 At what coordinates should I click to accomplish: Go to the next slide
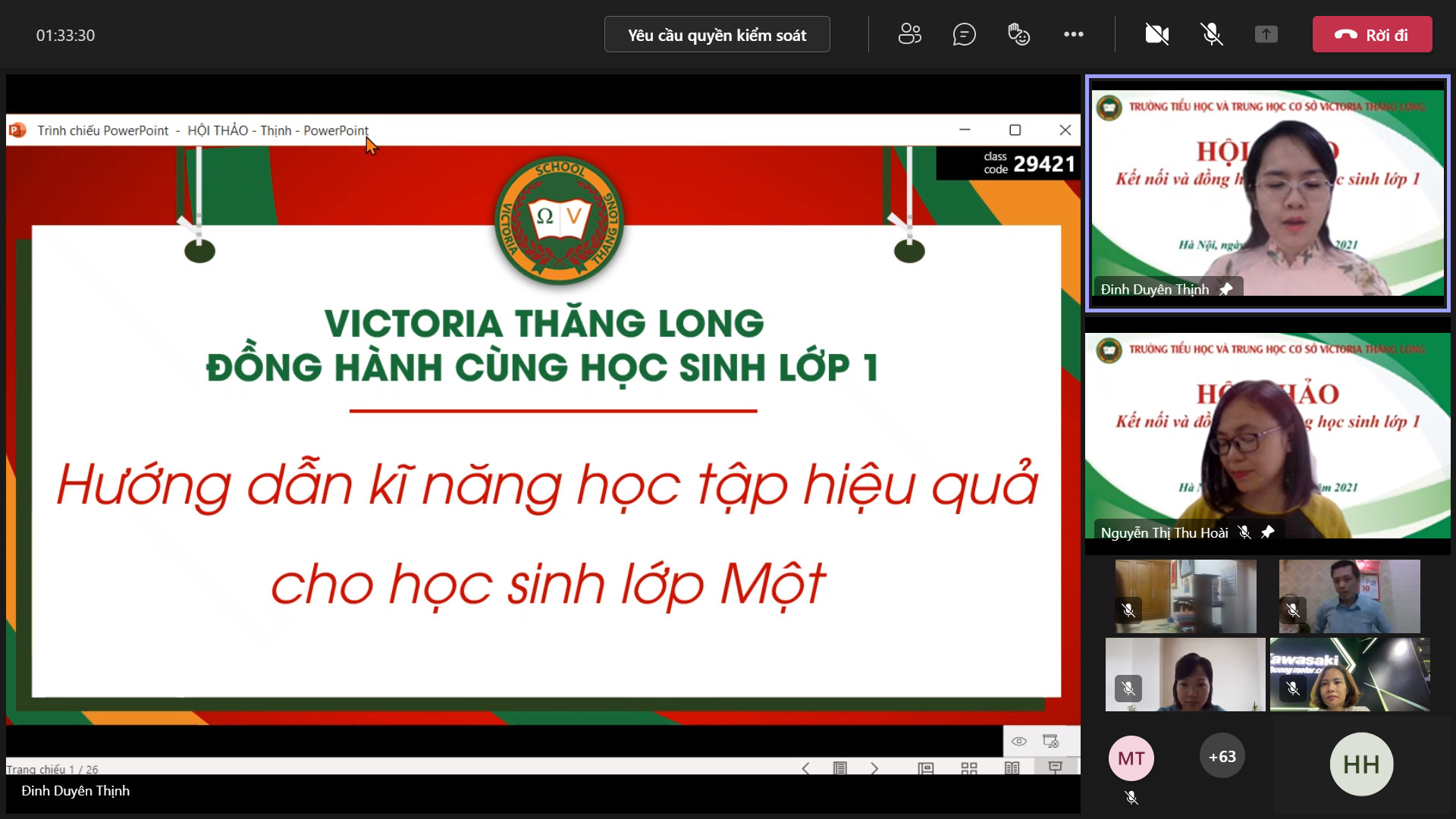click(874, 768)
